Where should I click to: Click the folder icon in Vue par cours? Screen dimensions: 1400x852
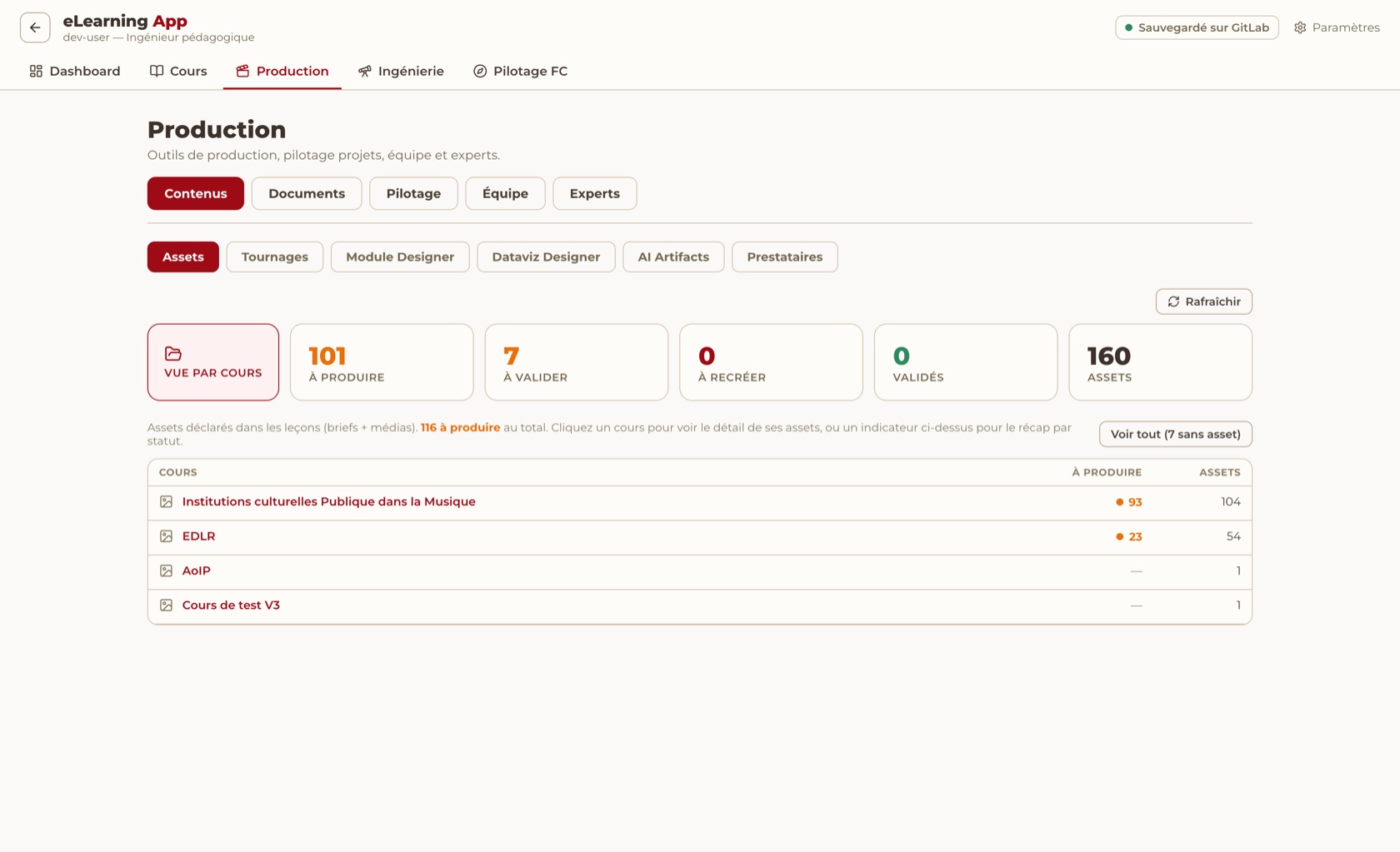pyautogui.click(x=173, y=354)
